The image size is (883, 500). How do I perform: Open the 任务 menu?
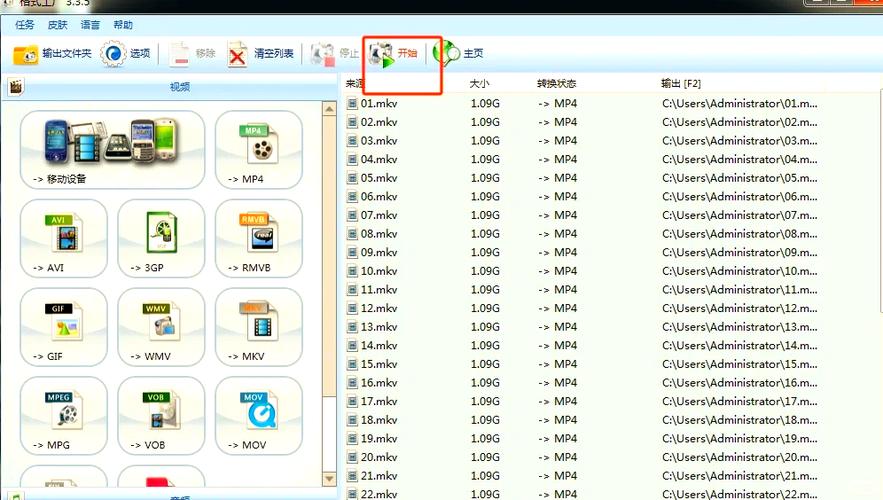coord(25,25)
